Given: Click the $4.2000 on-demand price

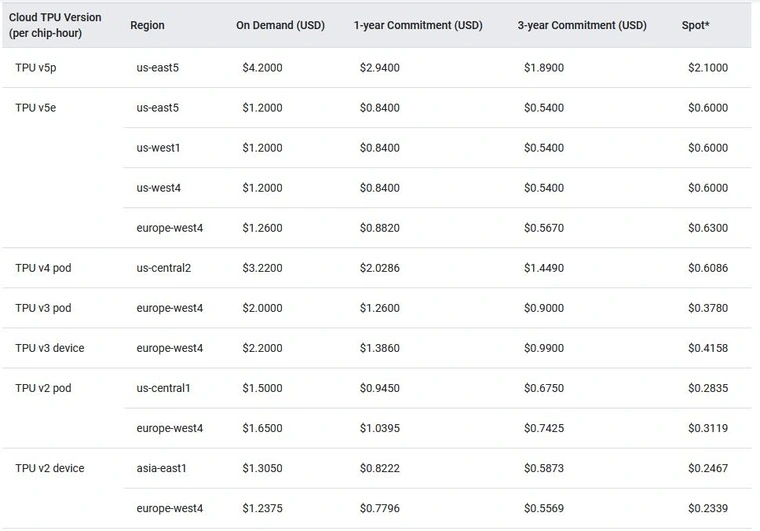Looking at the screenshot, I should point(262,68).
